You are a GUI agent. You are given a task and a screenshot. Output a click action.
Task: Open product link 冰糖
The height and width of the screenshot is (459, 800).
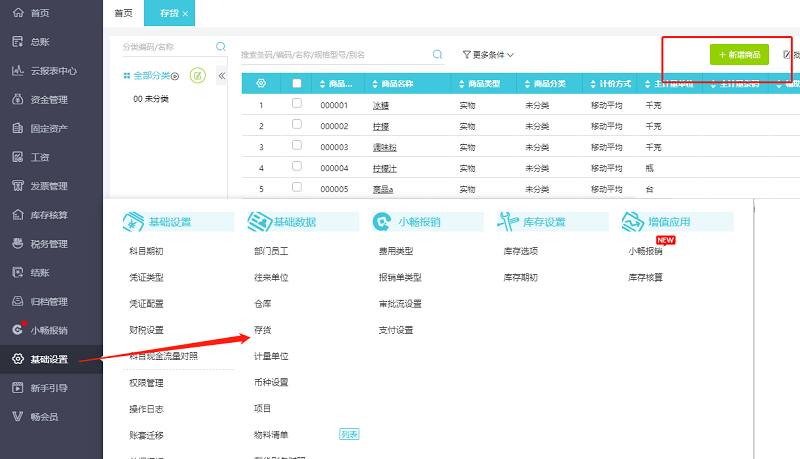pyautogui.click(x=381, y=106)
